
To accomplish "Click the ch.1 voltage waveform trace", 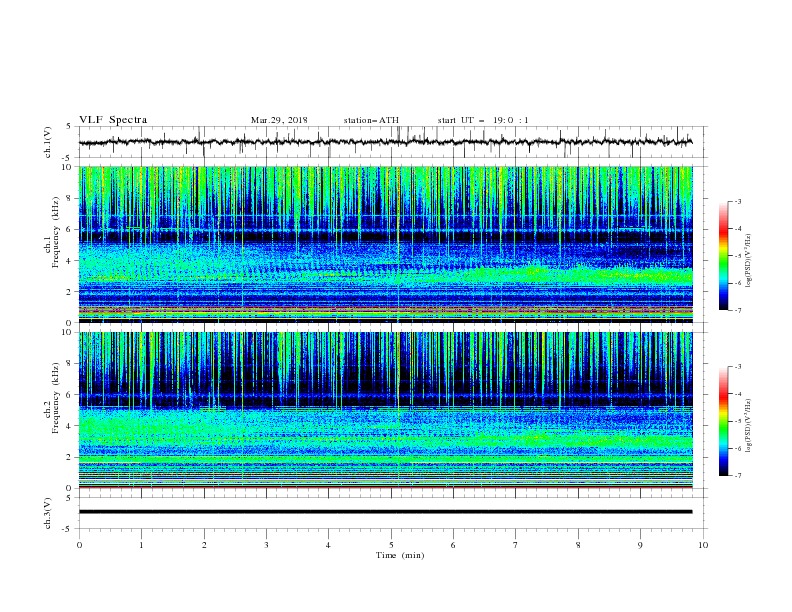I will coord(385,142).
